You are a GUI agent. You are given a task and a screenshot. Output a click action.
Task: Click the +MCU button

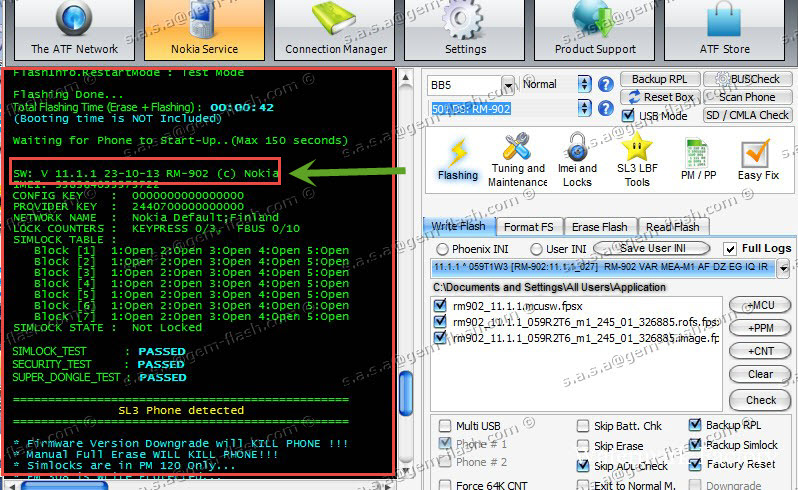tap(760, 305)
